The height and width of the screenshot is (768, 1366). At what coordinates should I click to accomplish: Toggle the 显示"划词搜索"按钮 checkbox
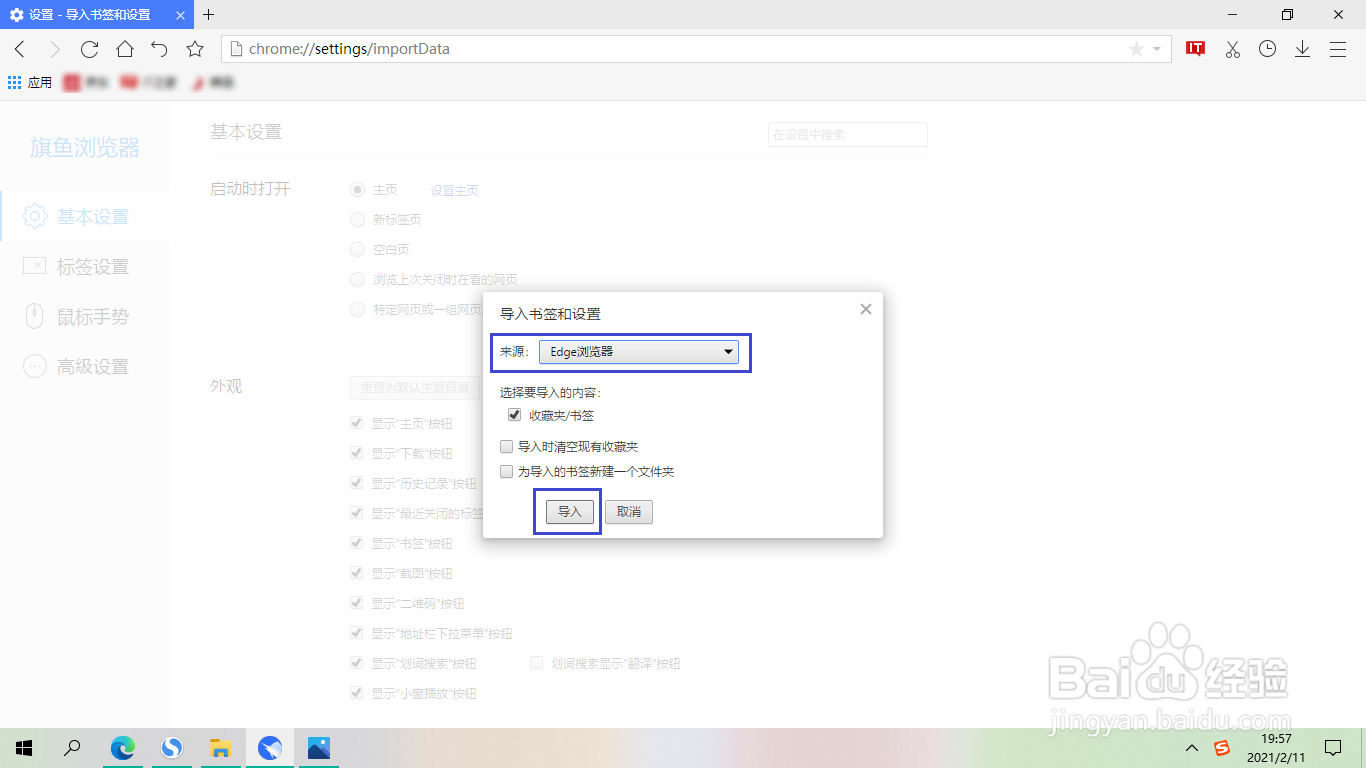click(356, 663)
